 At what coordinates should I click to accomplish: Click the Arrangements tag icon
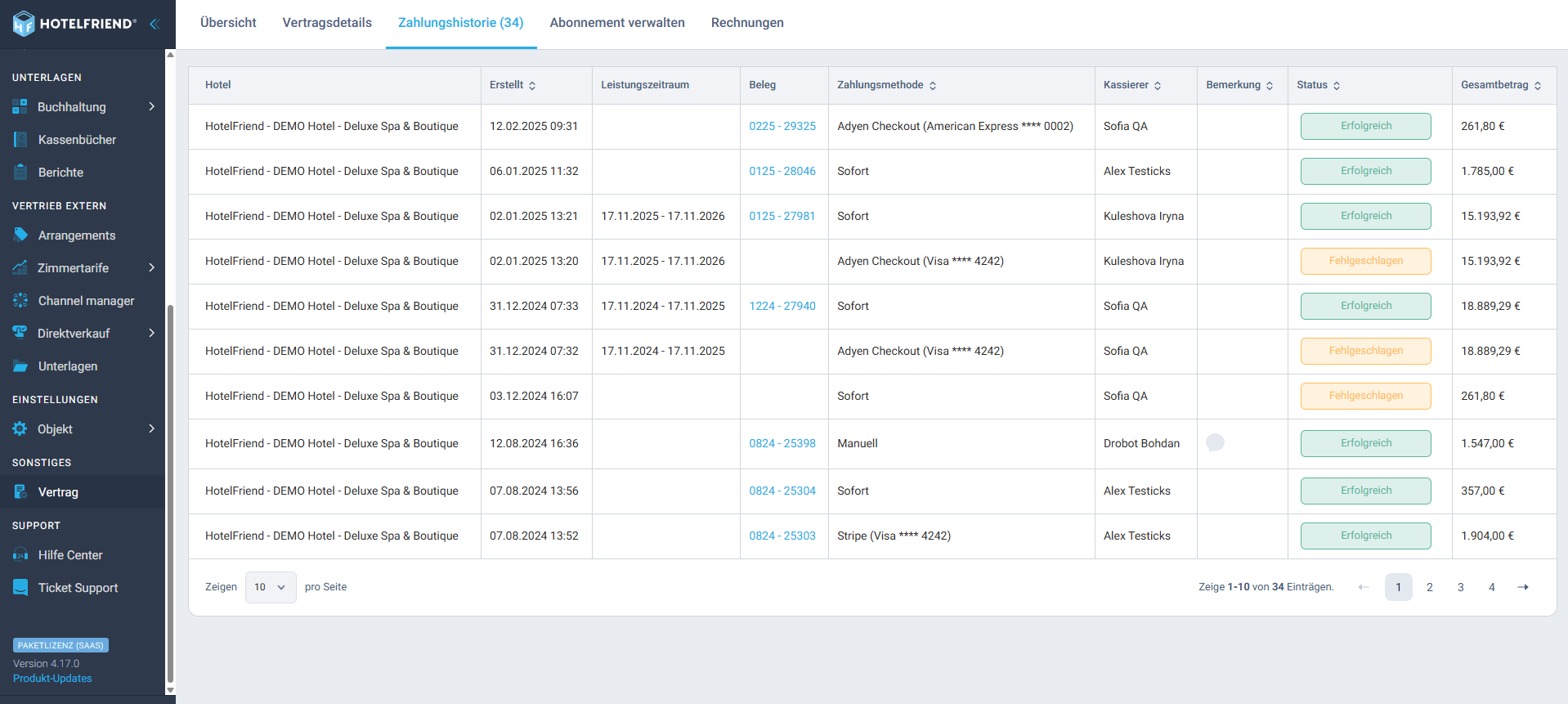point(20,235)
